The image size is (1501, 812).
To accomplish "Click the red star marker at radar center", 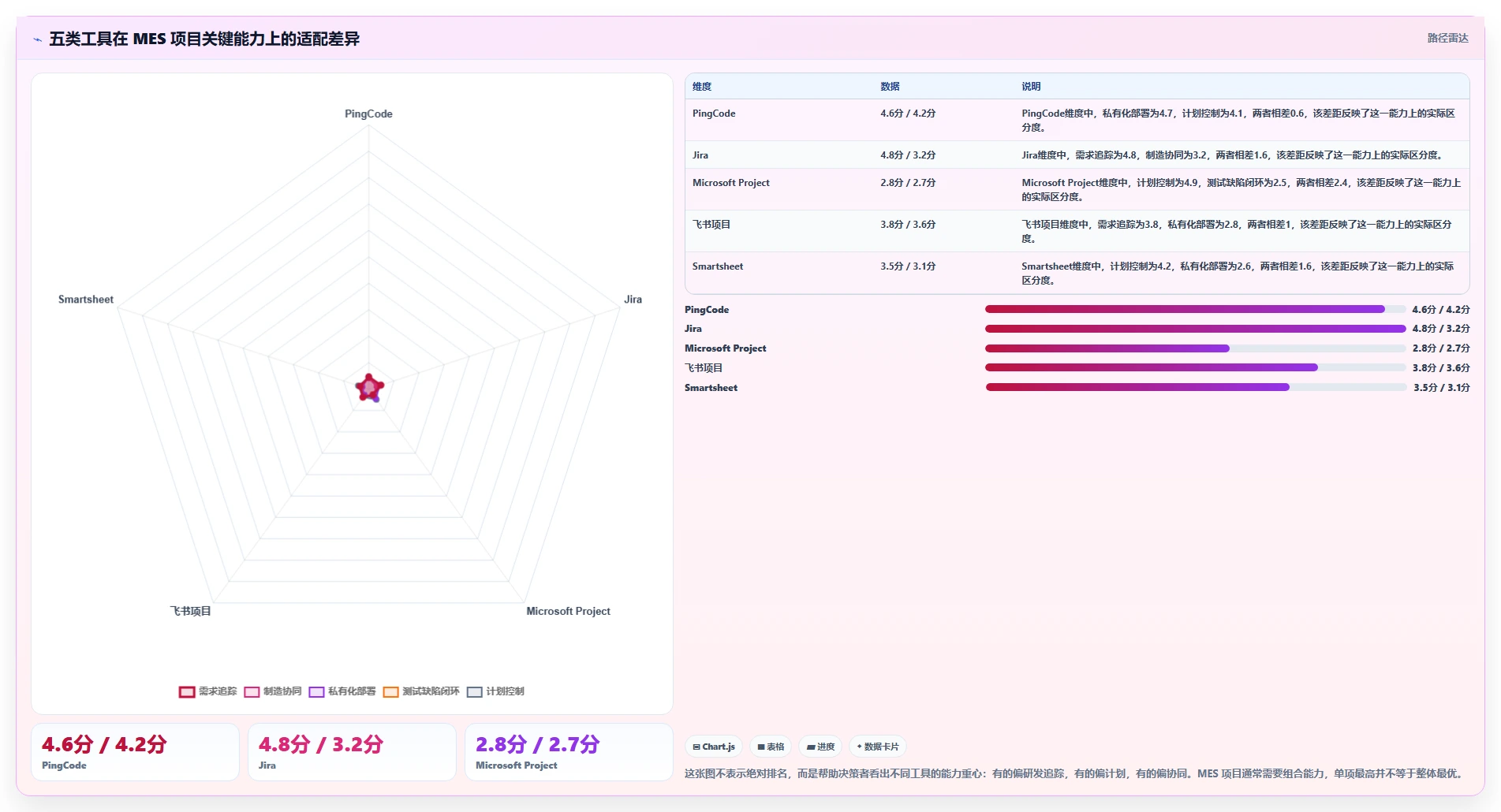I will pyautogui.click(x=369, y=387).
